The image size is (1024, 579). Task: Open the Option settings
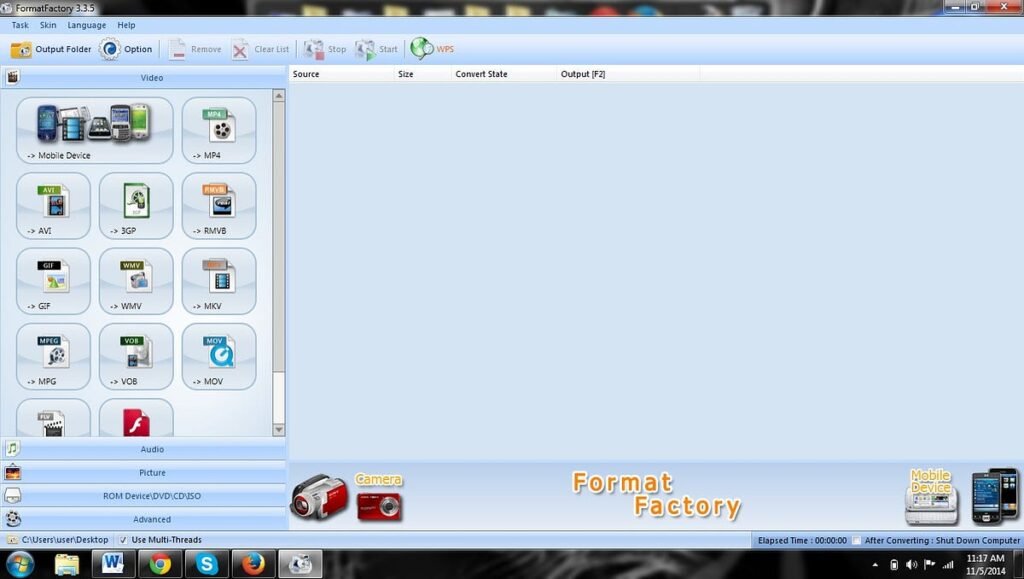(125, 49)
